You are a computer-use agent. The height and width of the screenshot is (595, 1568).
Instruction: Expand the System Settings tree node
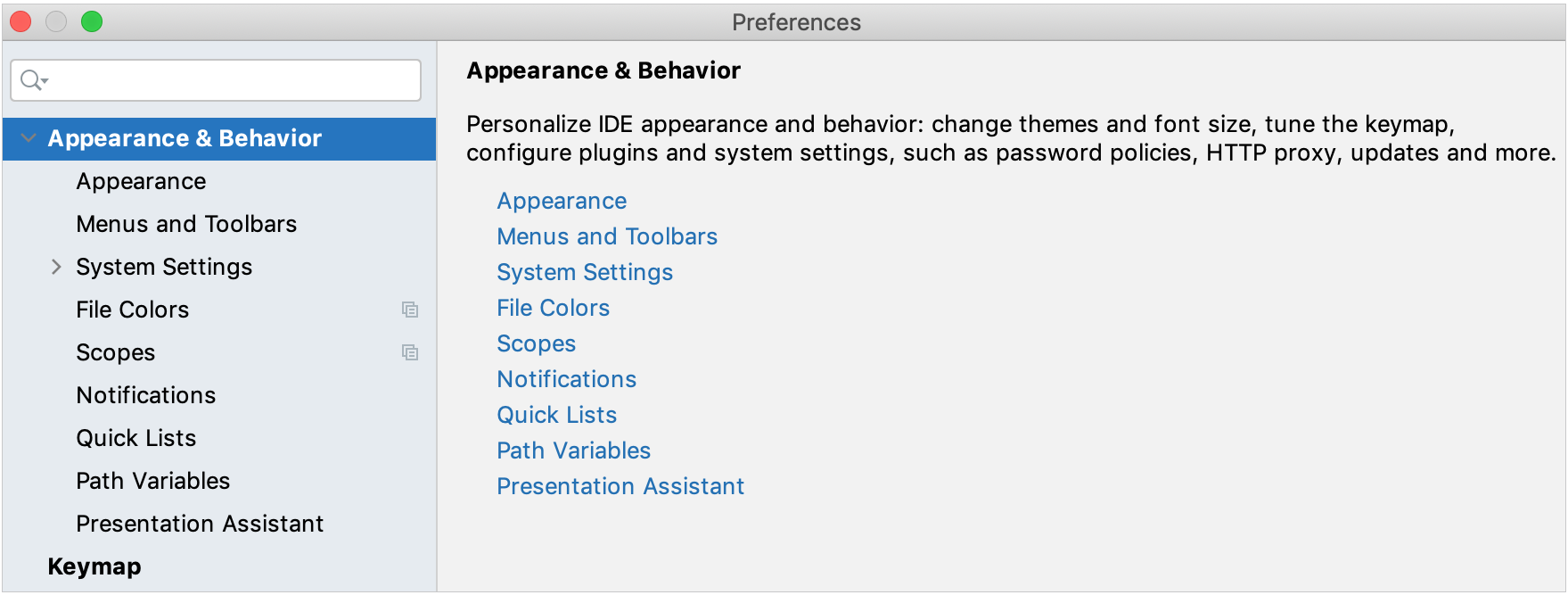coord(56,266)
